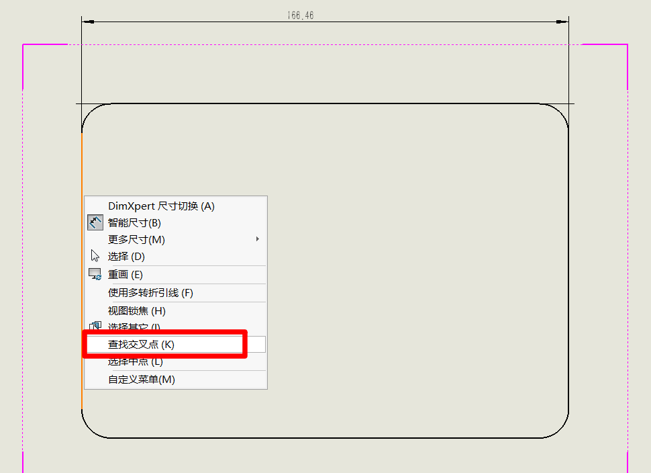Choose 选择中点 (L) menu entry
This screenshot has width=651, height=473.
[176, 362]
